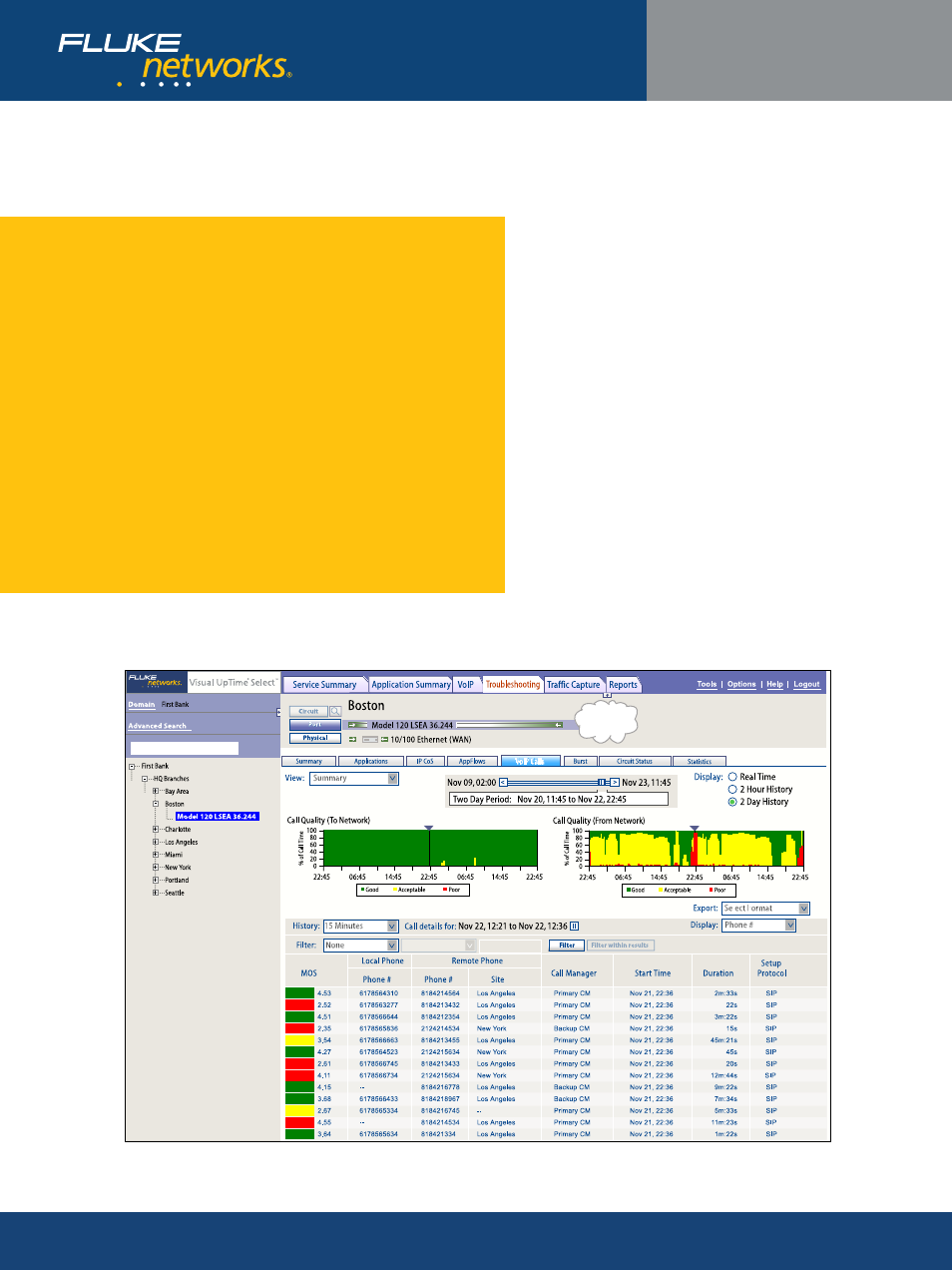
Task: Expand the Miami tree node
Action: pyautogui.click(x=156, y=855)
